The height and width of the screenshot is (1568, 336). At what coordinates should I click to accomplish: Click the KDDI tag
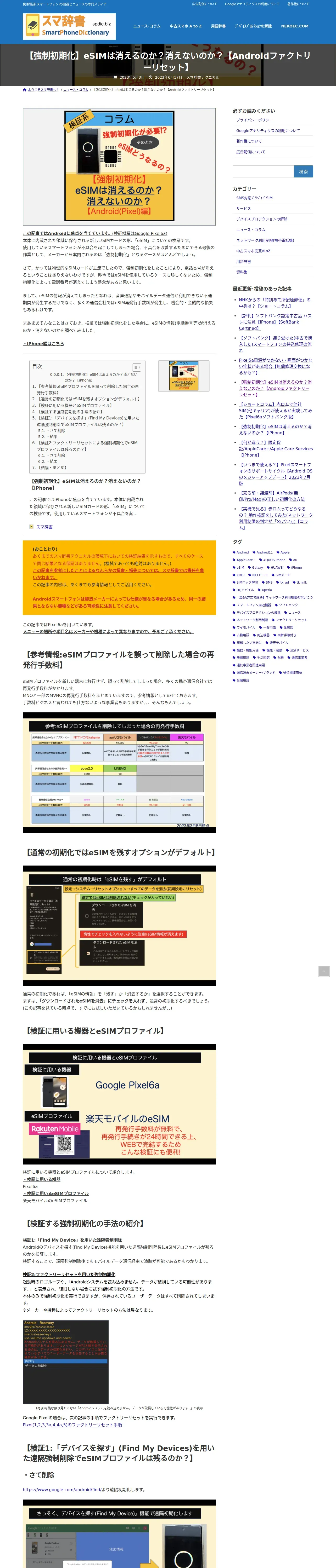pos(238,575)
